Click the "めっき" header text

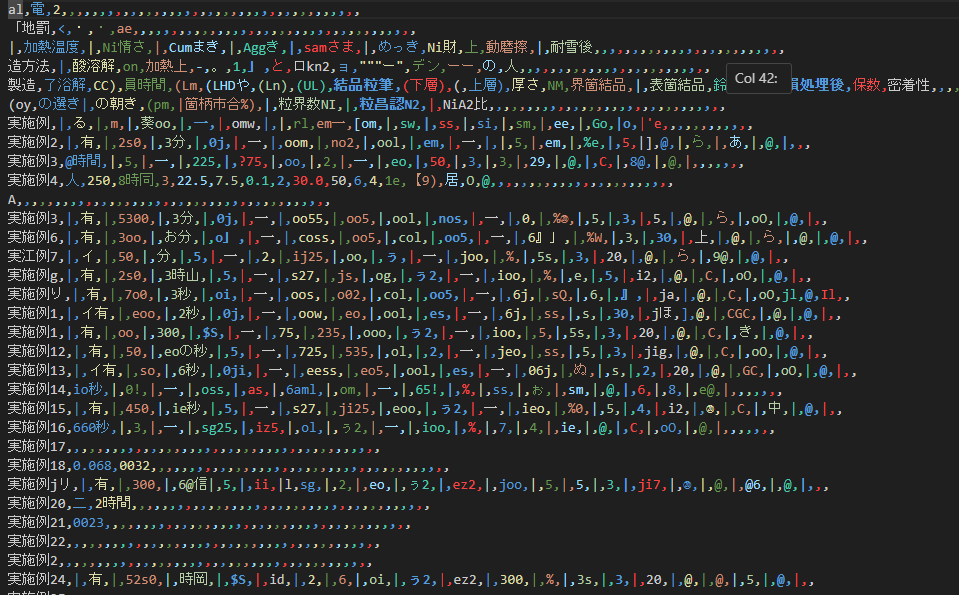tap(399, 47)
